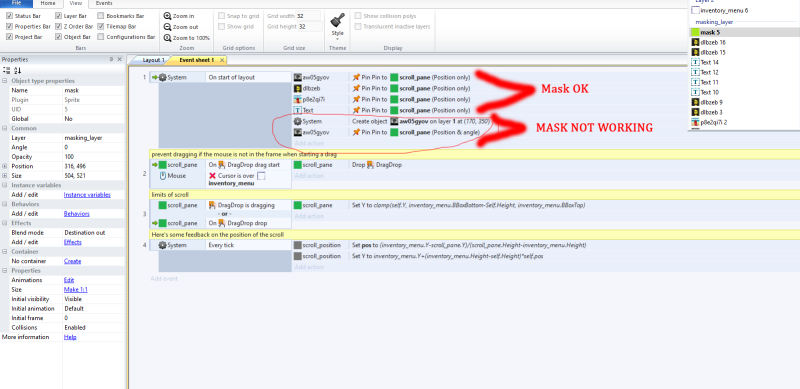
Task: Click the Mouse icon in event 2
Action: tap(163, 176)
